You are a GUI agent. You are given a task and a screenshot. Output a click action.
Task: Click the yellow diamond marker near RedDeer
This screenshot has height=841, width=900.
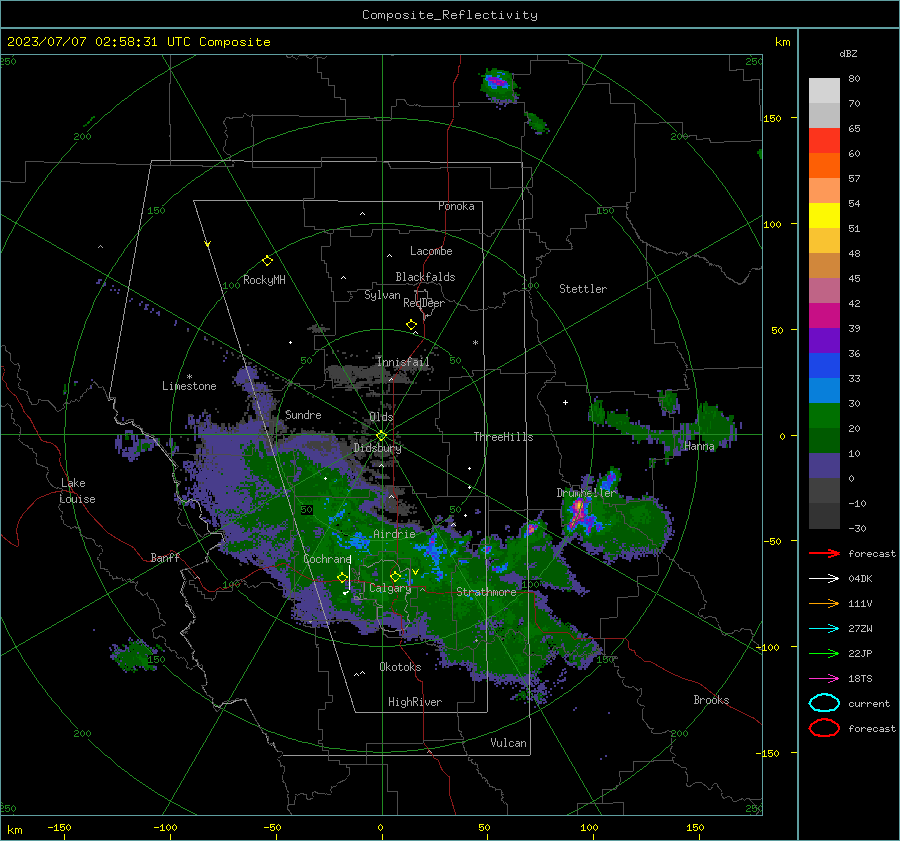tap(411, 325)
